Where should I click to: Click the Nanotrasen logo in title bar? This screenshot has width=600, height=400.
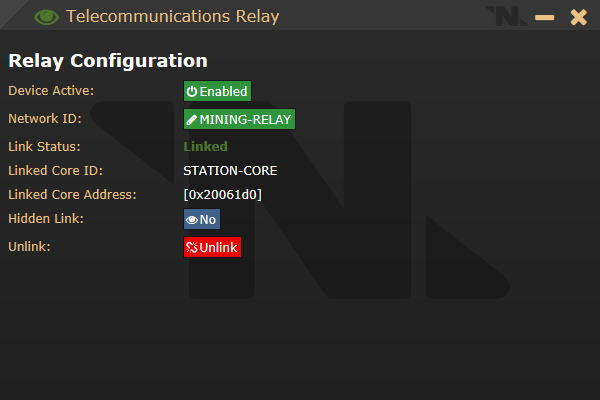pos(506,16)
